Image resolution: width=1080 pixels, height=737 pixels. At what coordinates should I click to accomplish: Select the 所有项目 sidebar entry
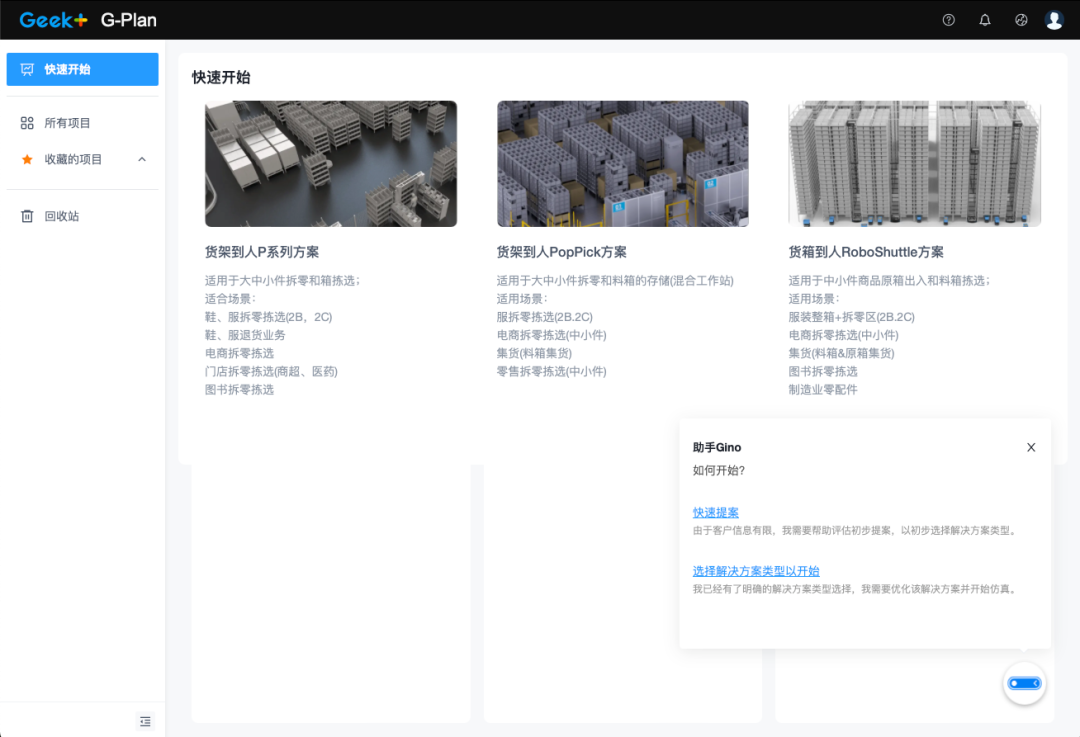pyautogui.click(x=62, y=122)
